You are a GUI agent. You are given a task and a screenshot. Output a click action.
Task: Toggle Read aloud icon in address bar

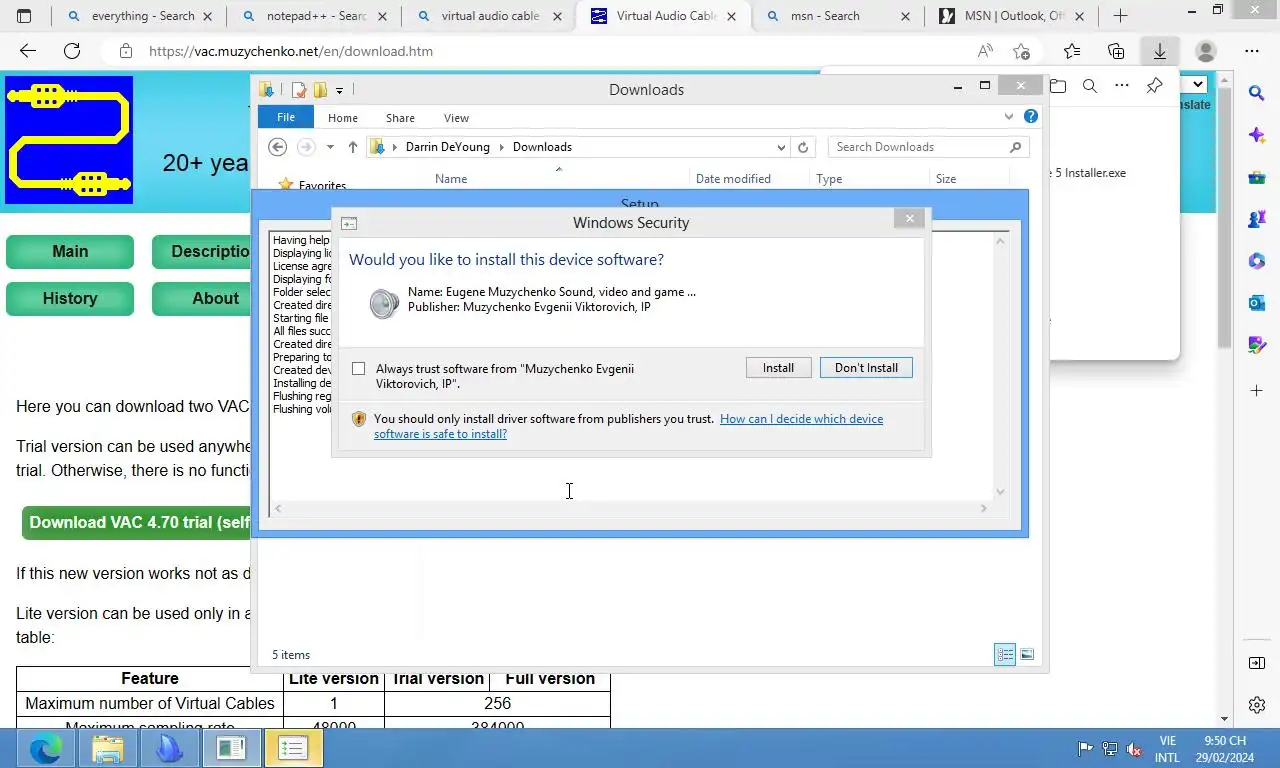click(985, 51)
